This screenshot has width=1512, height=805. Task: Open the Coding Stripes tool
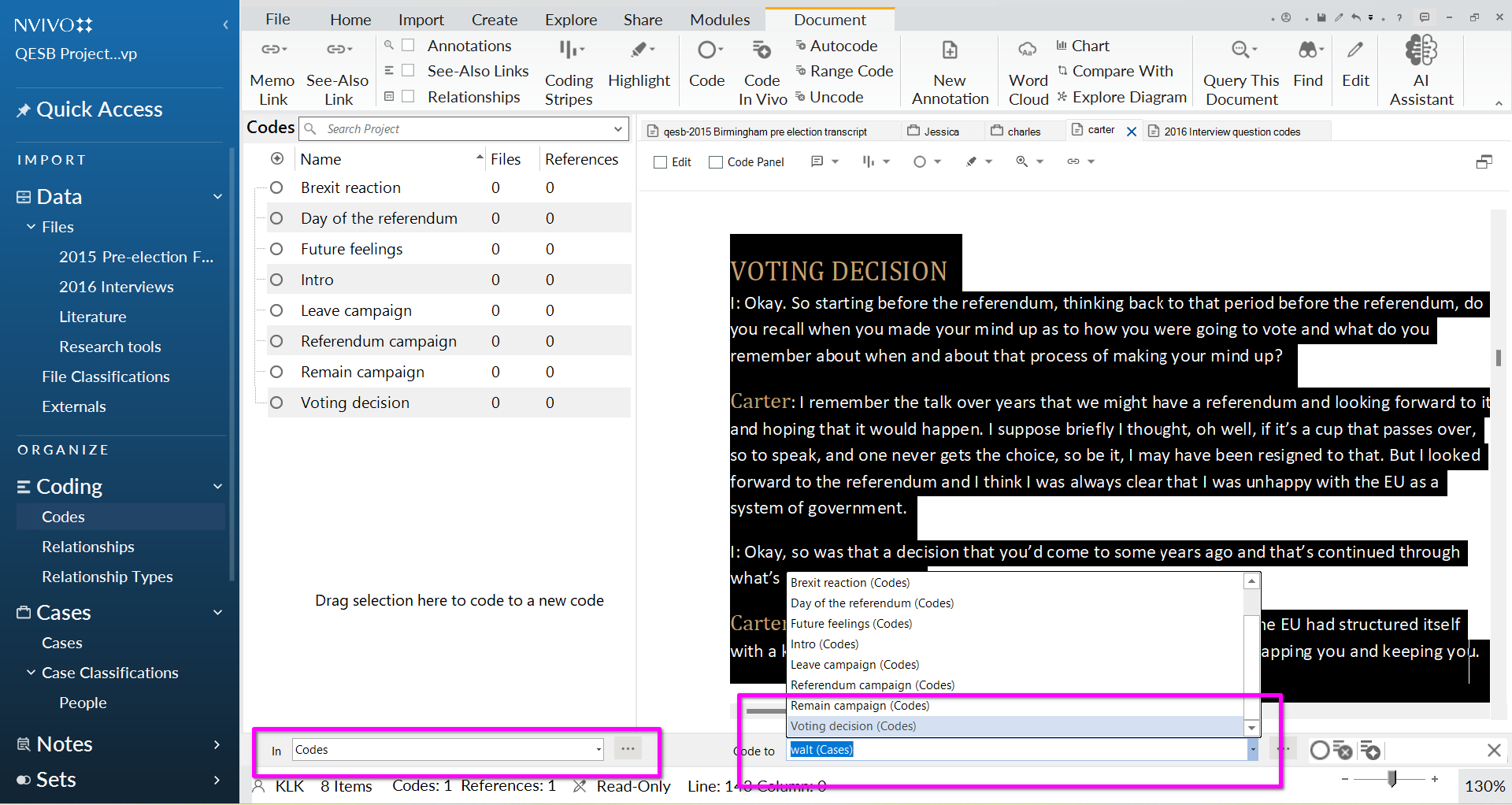point(569,50)
